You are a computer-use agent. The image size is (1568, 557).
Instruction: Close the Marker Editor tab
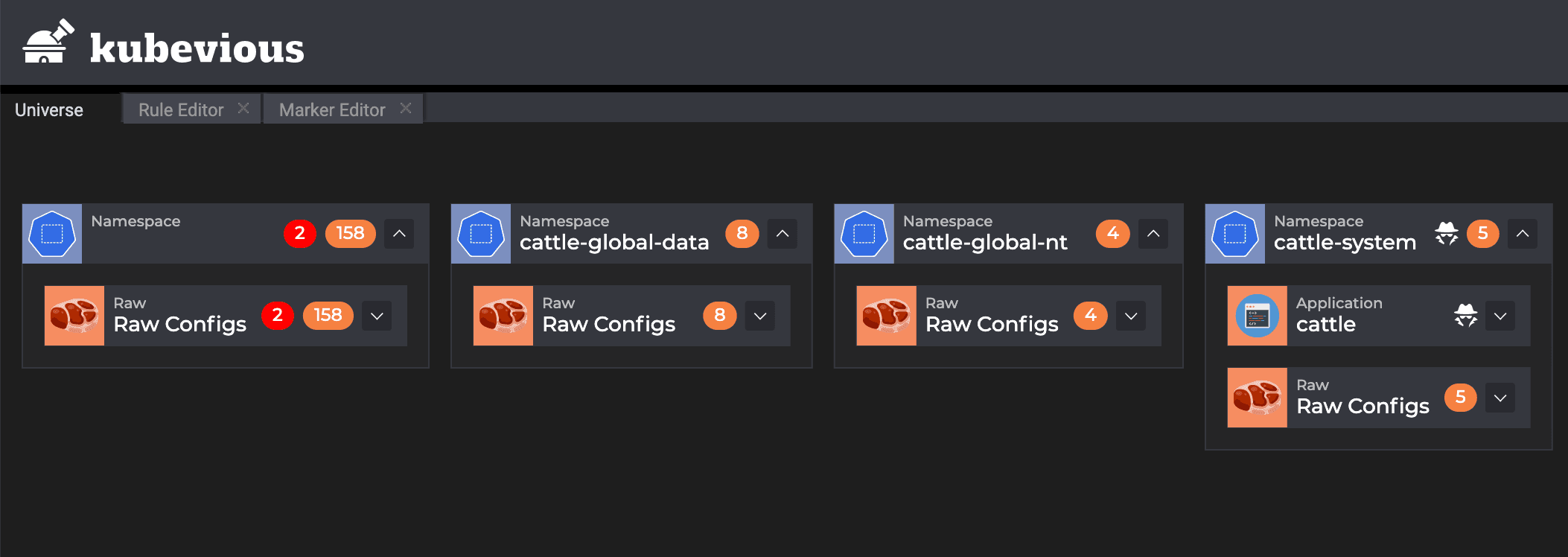(x=406, y=109)
